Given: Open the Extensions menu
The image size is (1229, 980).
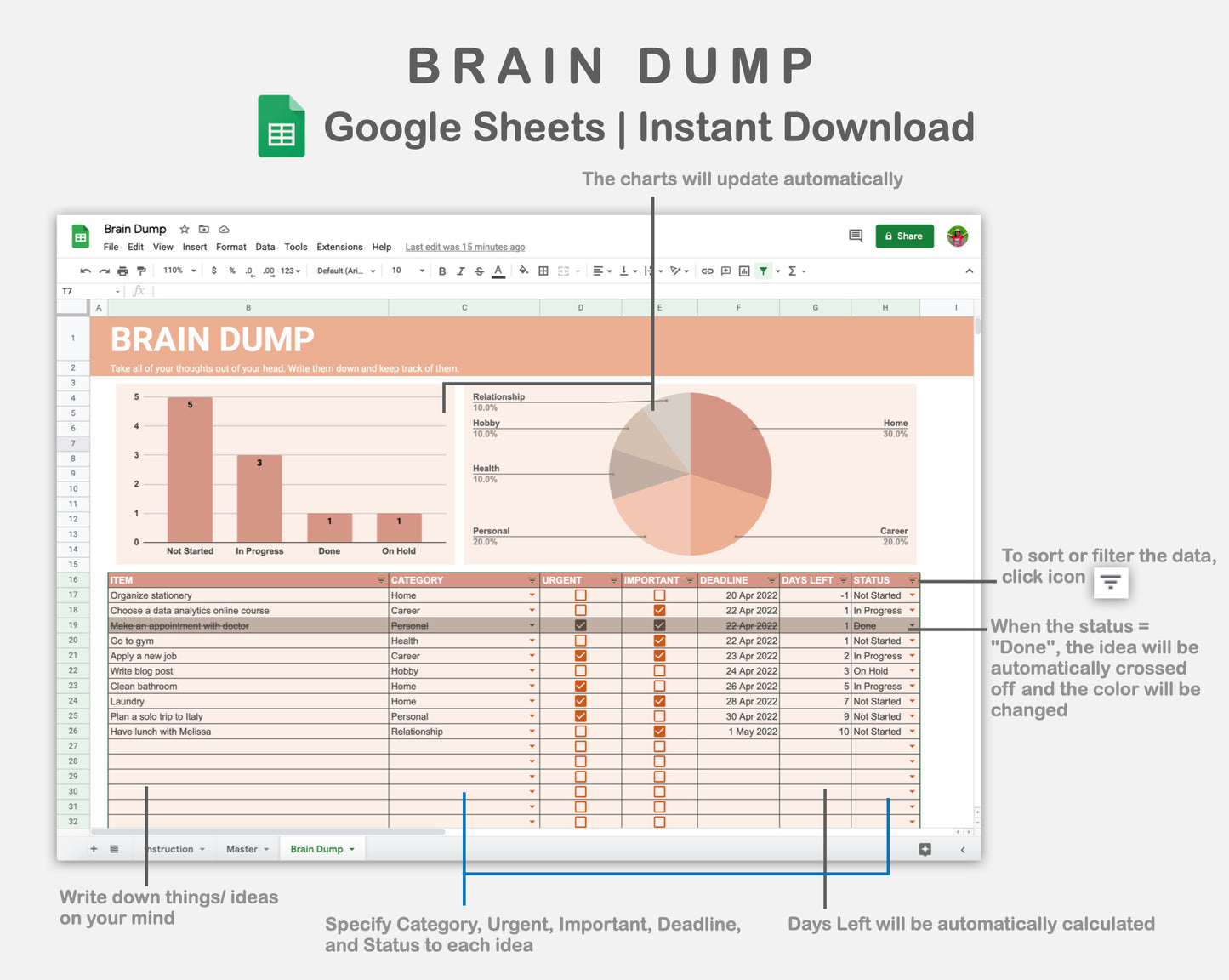Looking at the screenshot, I should (339, 247).
